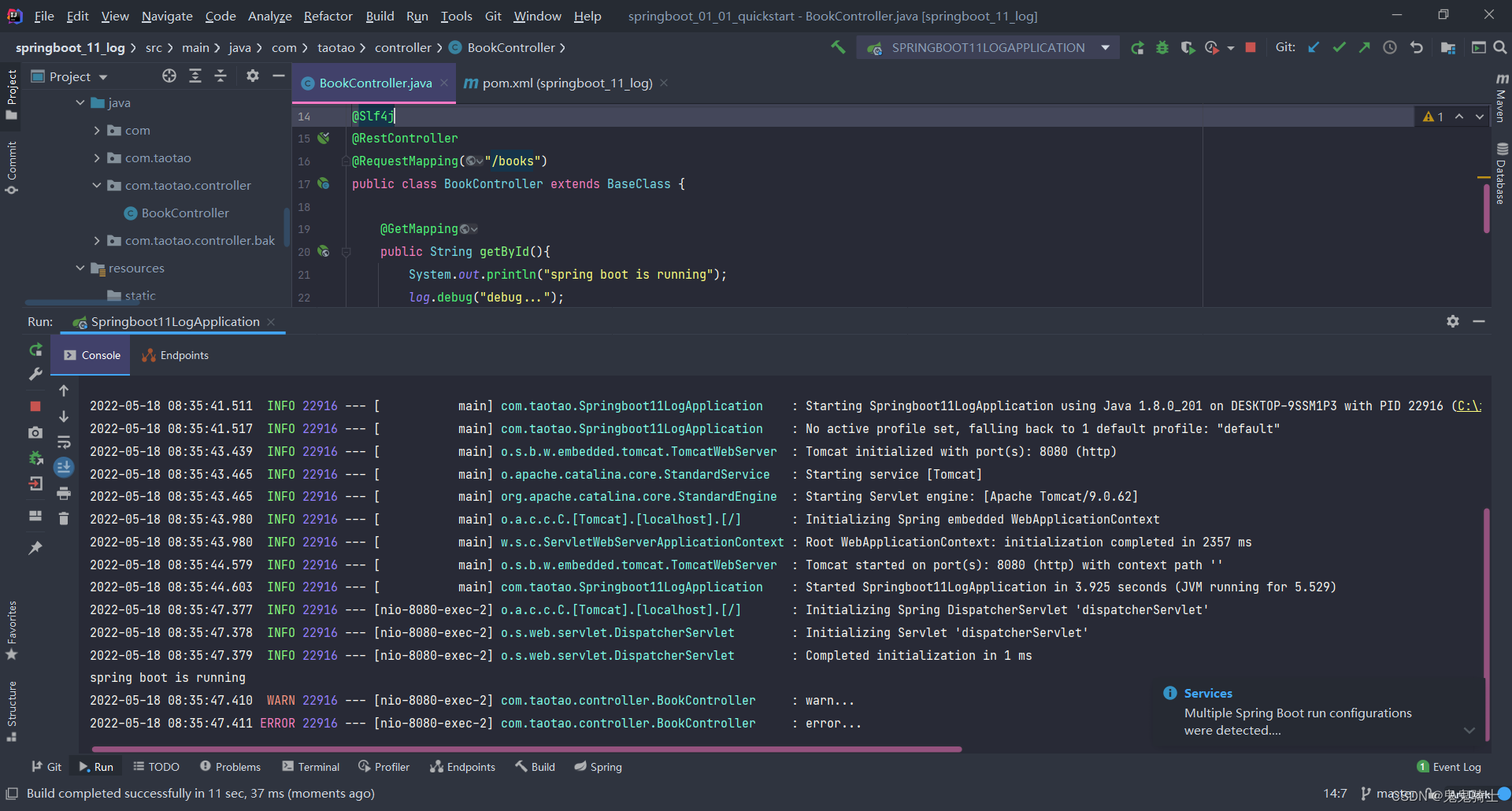Toggle soft-wrap in console
Screen dimensions: 1512x811
[x=64, y=443]
